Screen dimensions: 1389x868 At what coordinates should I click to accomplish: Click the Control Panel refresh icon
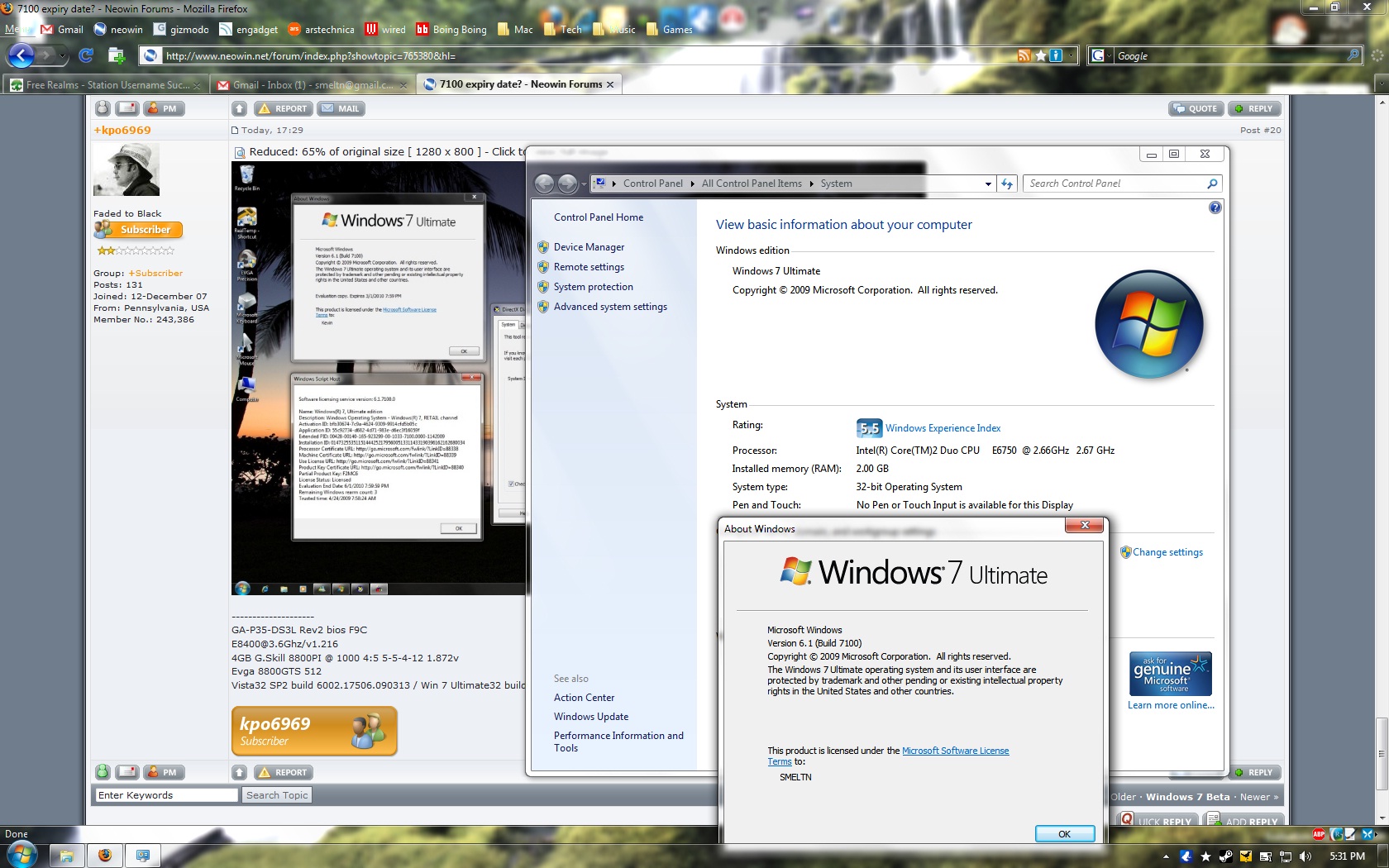(1006, 184)
